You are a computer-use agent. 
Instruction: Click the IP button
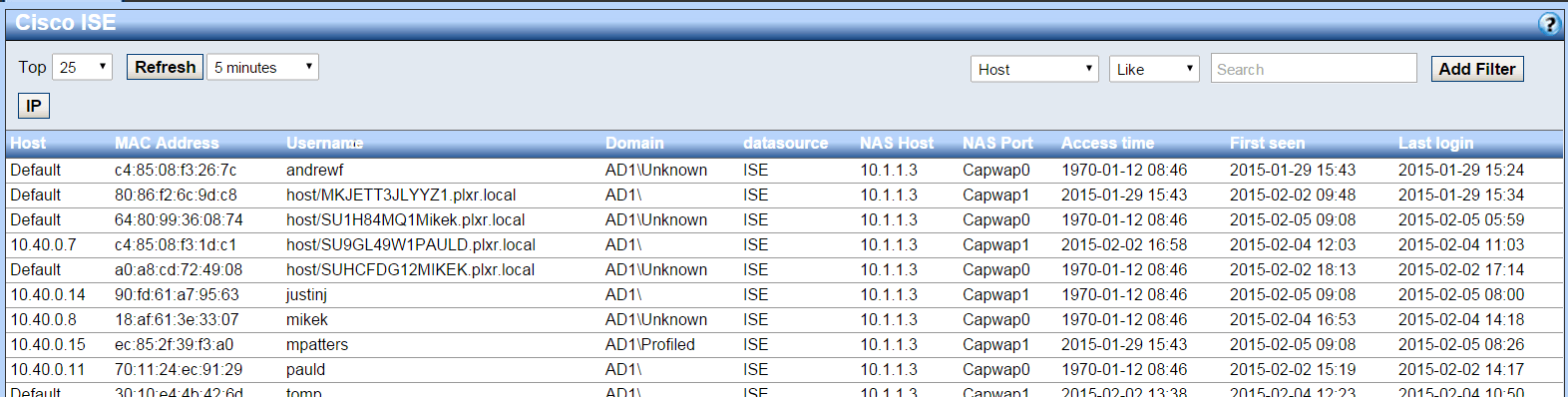tap(34, 106)
